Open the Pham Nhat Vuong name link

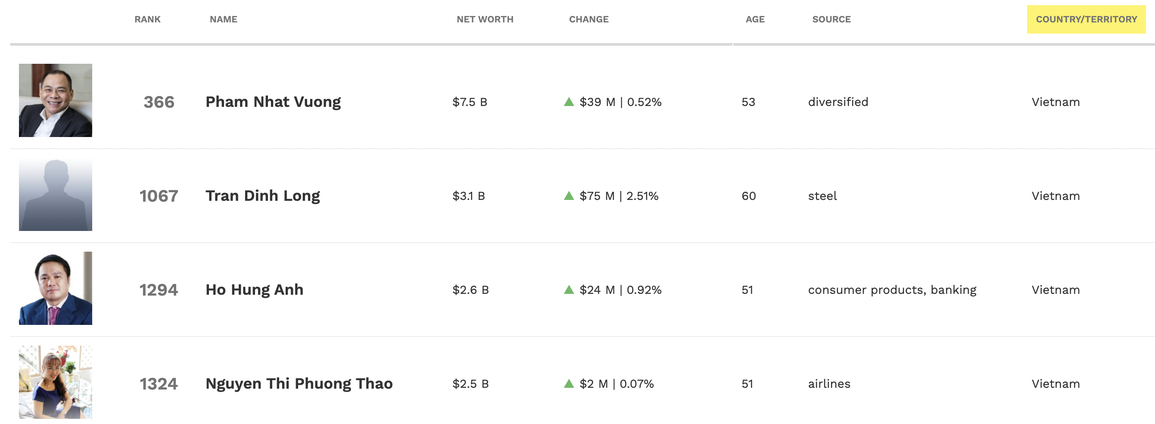pos(273,102)
